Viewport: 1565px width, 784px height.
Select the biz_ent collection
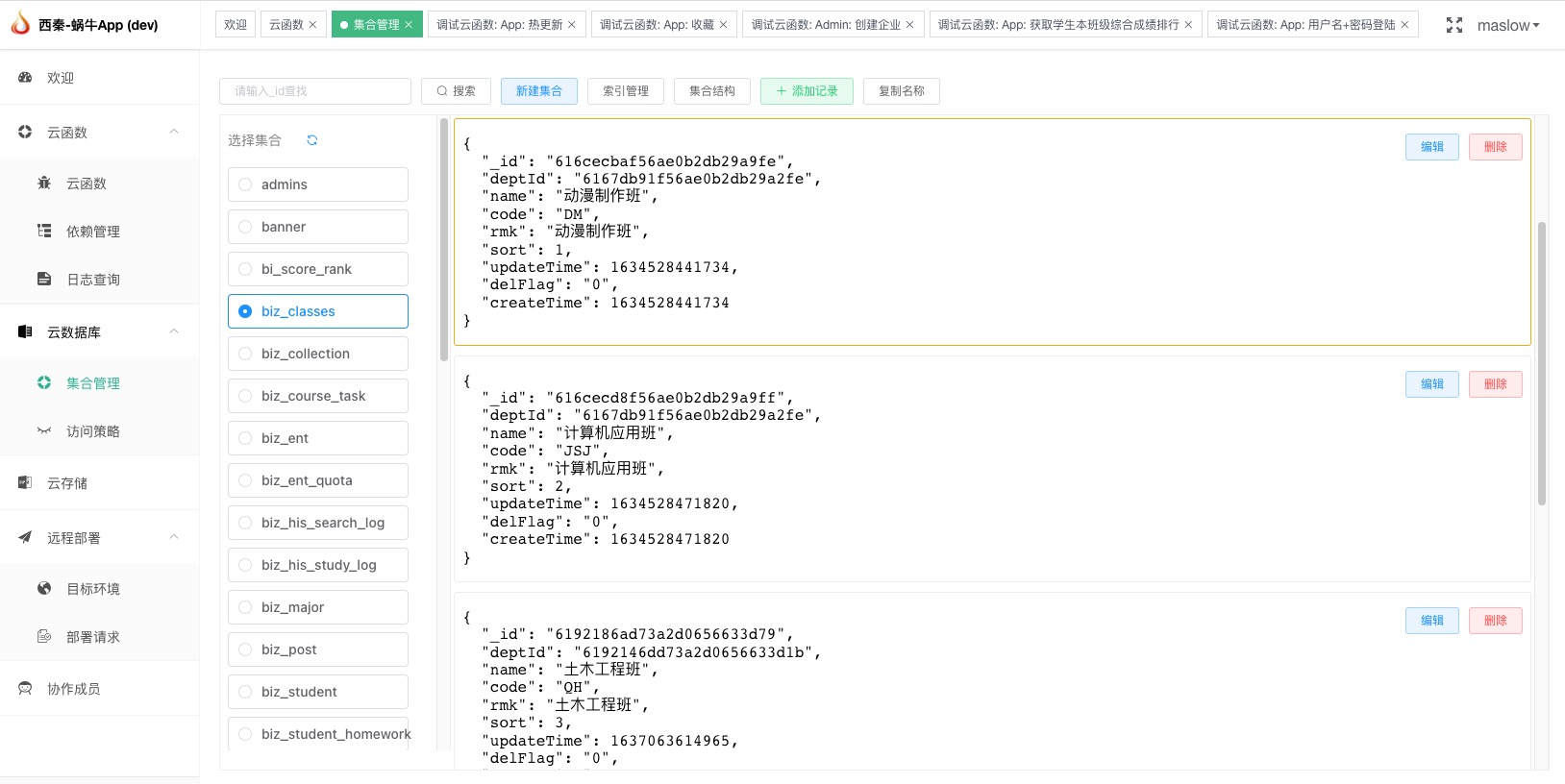[x=318, y=438]
